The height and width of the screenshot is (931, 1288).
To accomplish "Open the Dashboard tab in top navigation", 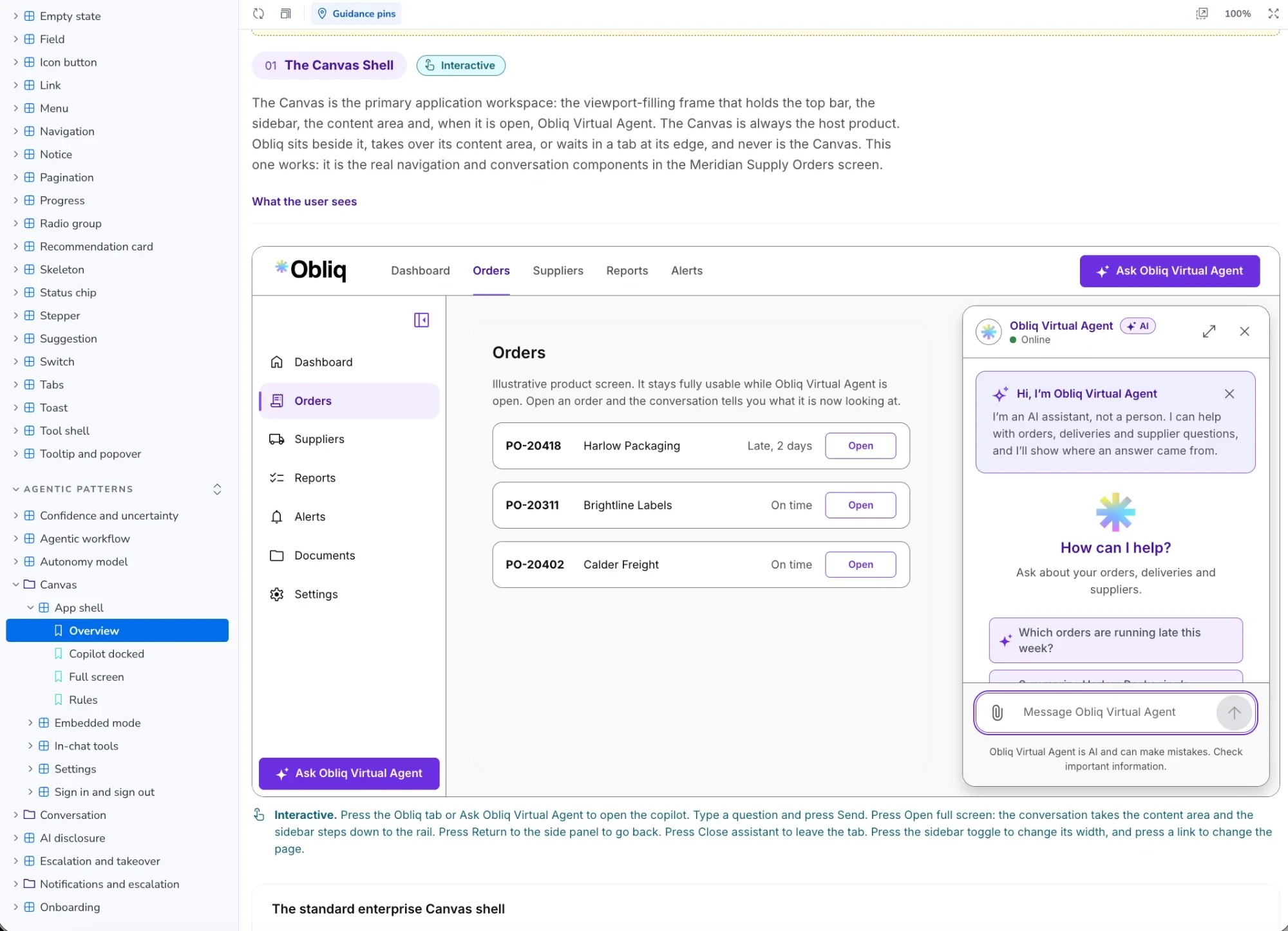I will pyautogui.click(x=420, y=271).
